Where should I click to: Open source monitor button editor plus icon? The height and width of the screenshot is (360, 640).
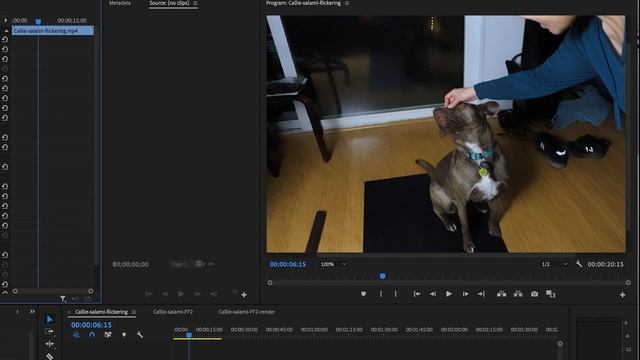pyautogui.click(x=244, y=295)
